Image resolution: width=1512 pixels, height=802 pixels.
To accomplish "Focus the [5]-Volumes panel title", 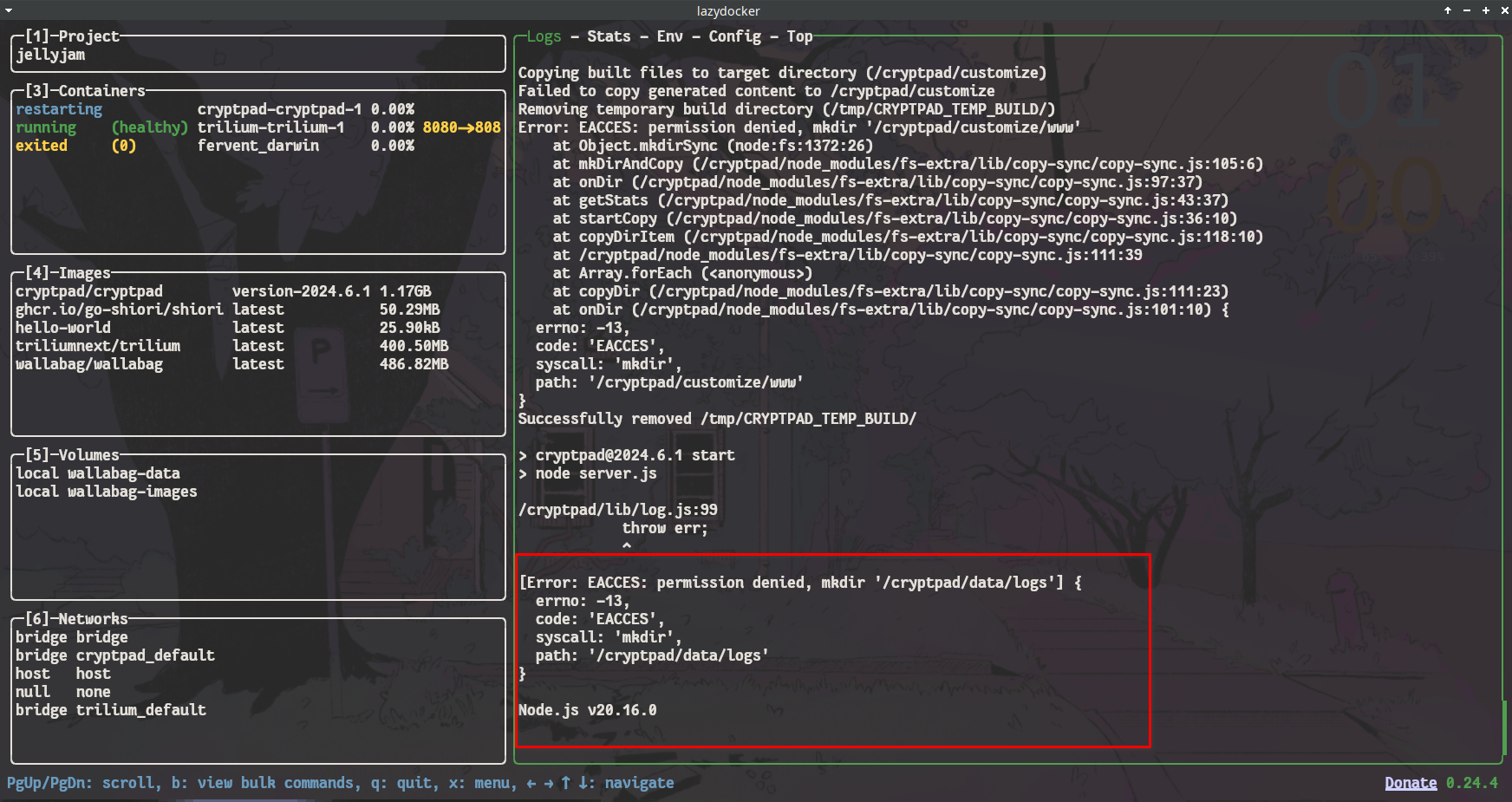I will [x=72, y=455].
